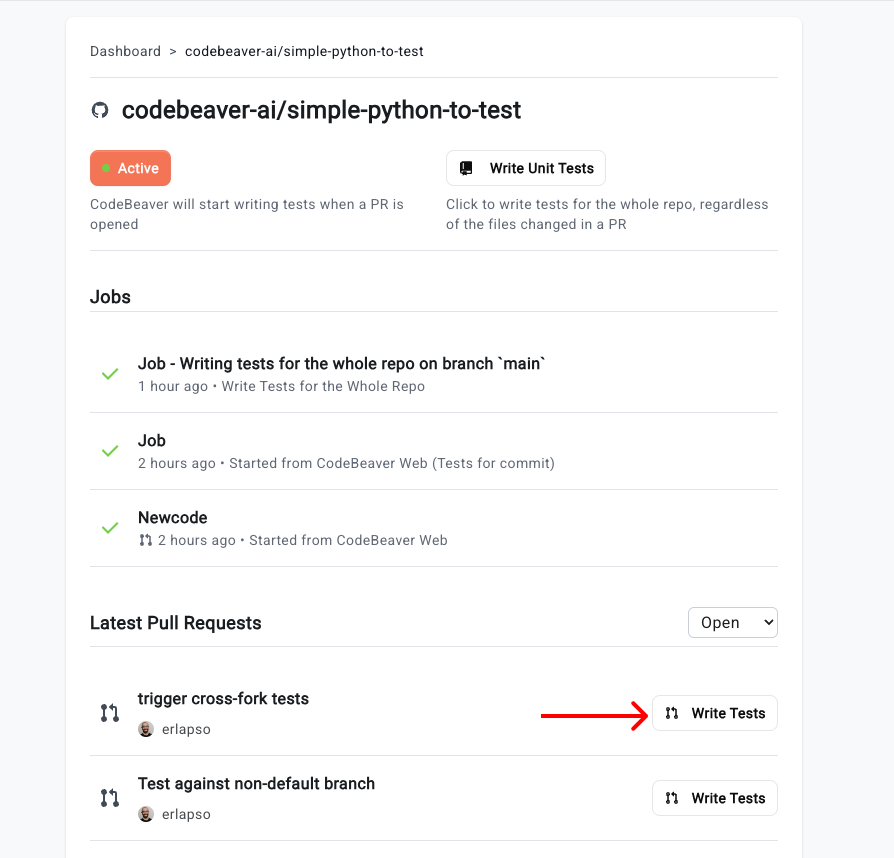This screenshot has height=858, width=894.
Task: Select the checkmark icon next to the Job entry
Action: 110,451
